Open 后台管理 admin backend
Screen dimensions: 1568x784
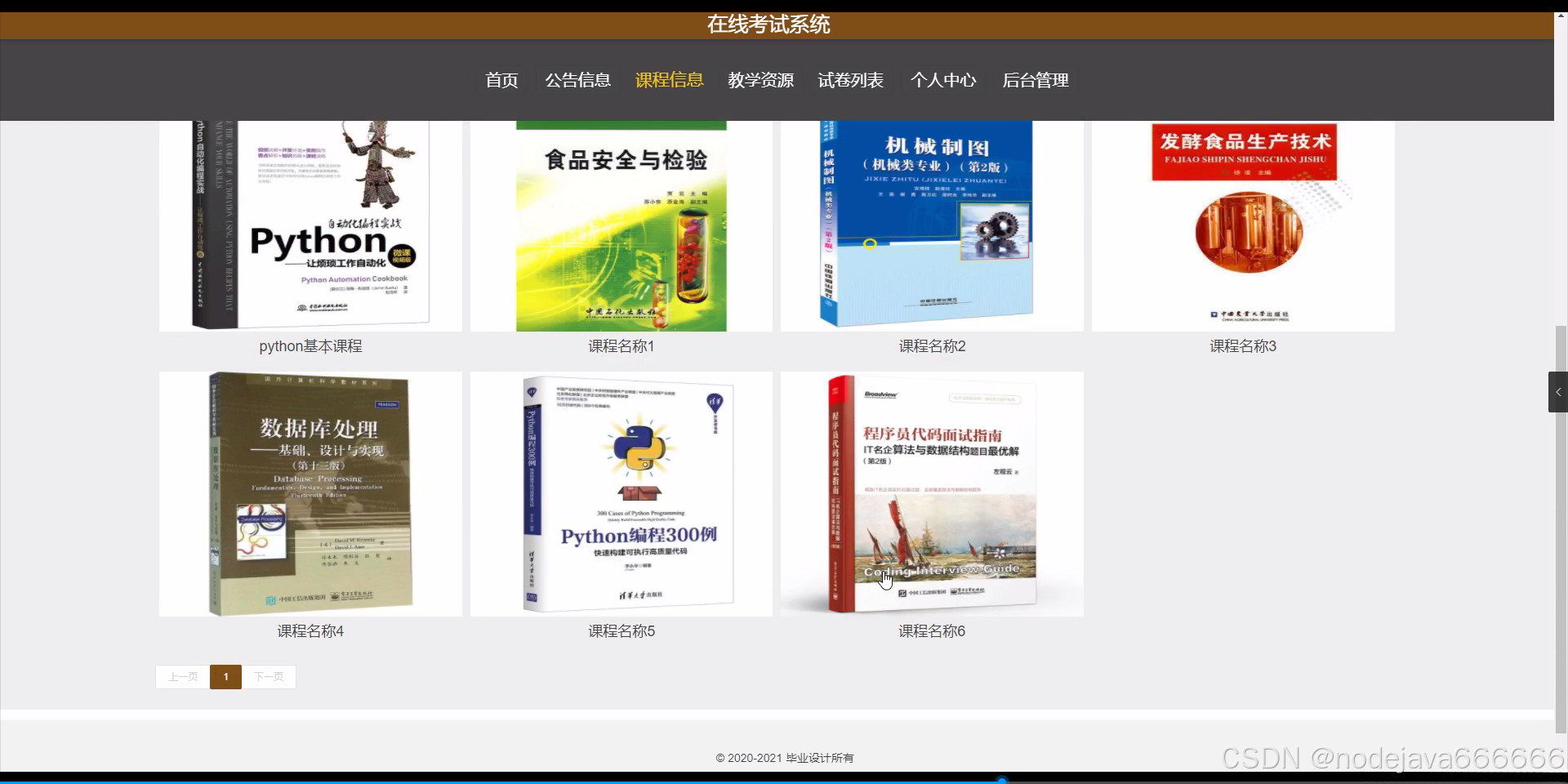click(x=1035, y=80)
